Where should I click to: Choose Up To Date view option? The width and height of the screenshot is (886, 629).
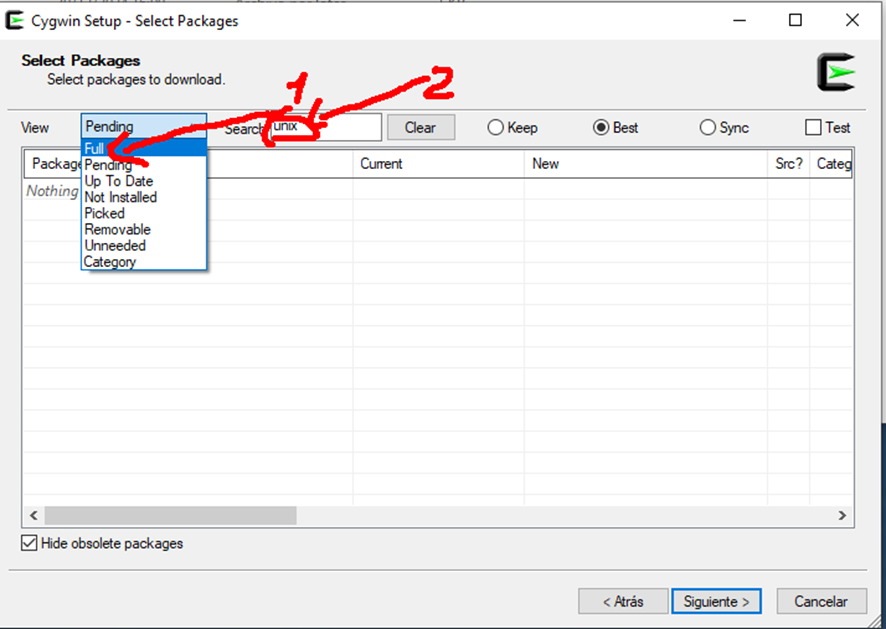[119, 181]
